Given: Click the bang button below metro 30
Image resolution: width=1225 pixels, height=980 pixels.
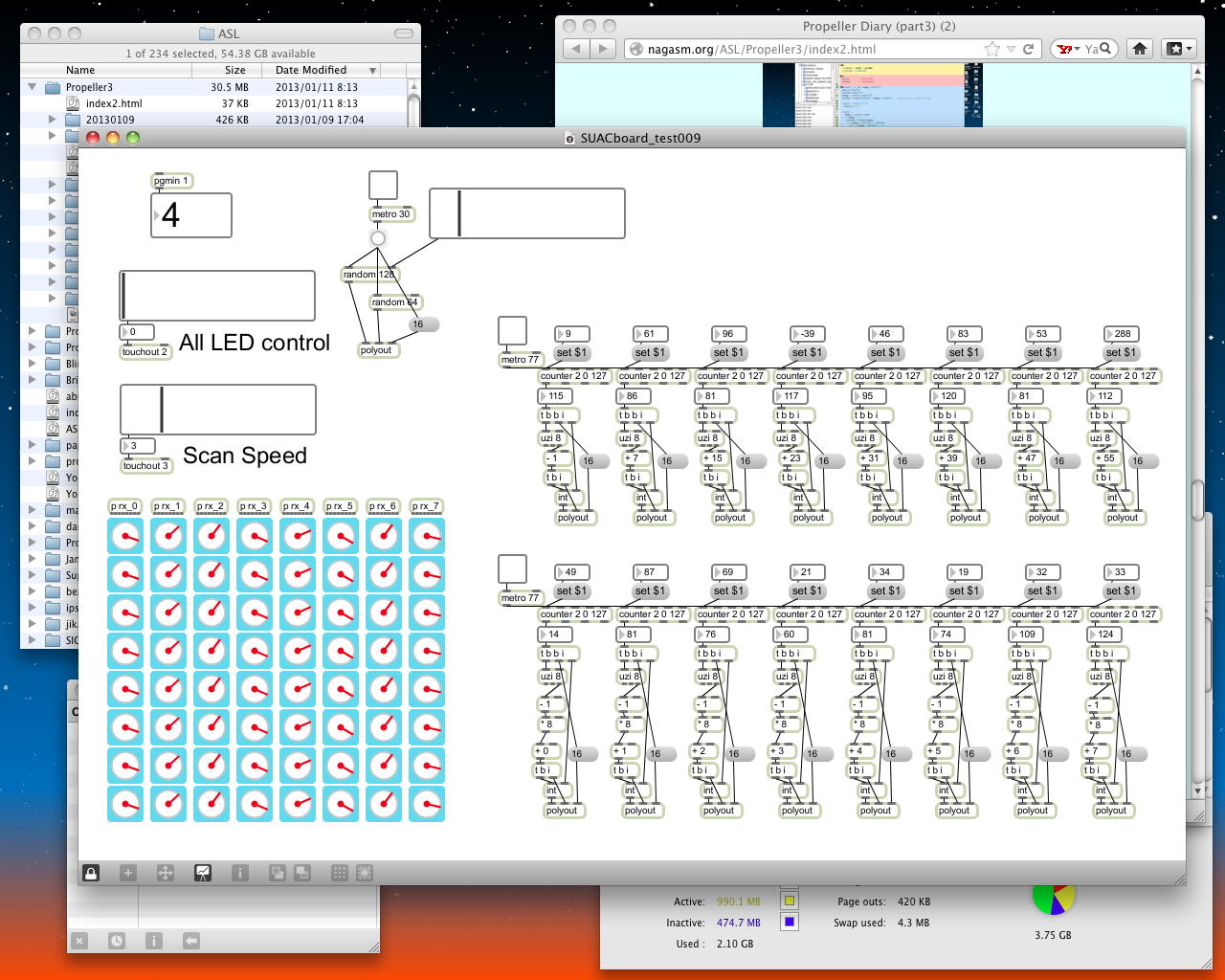Looking at the screenshot, I should tap(378, 238).
